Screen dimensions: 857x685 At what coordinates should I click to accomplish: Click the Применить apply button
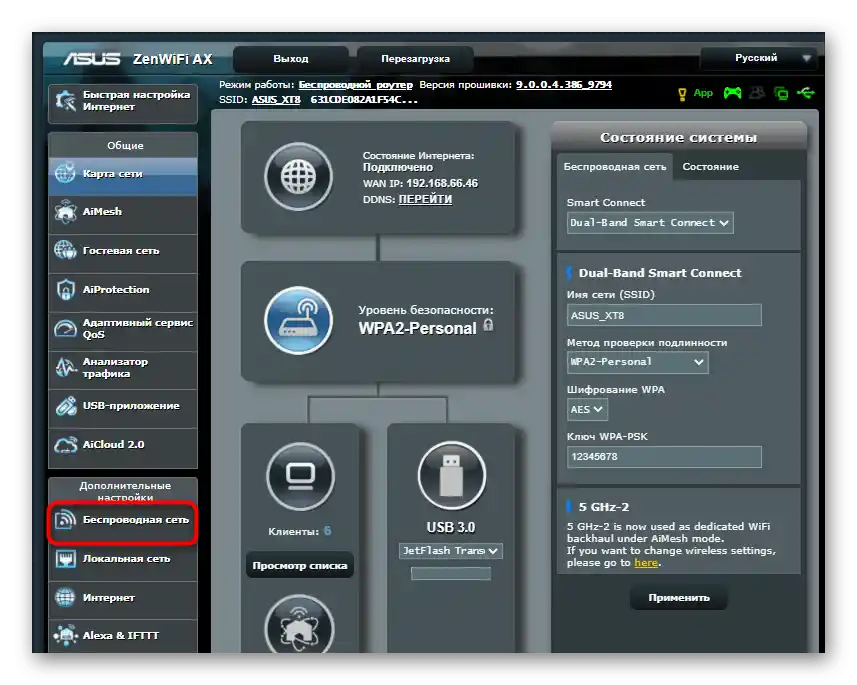coord(679,598)
